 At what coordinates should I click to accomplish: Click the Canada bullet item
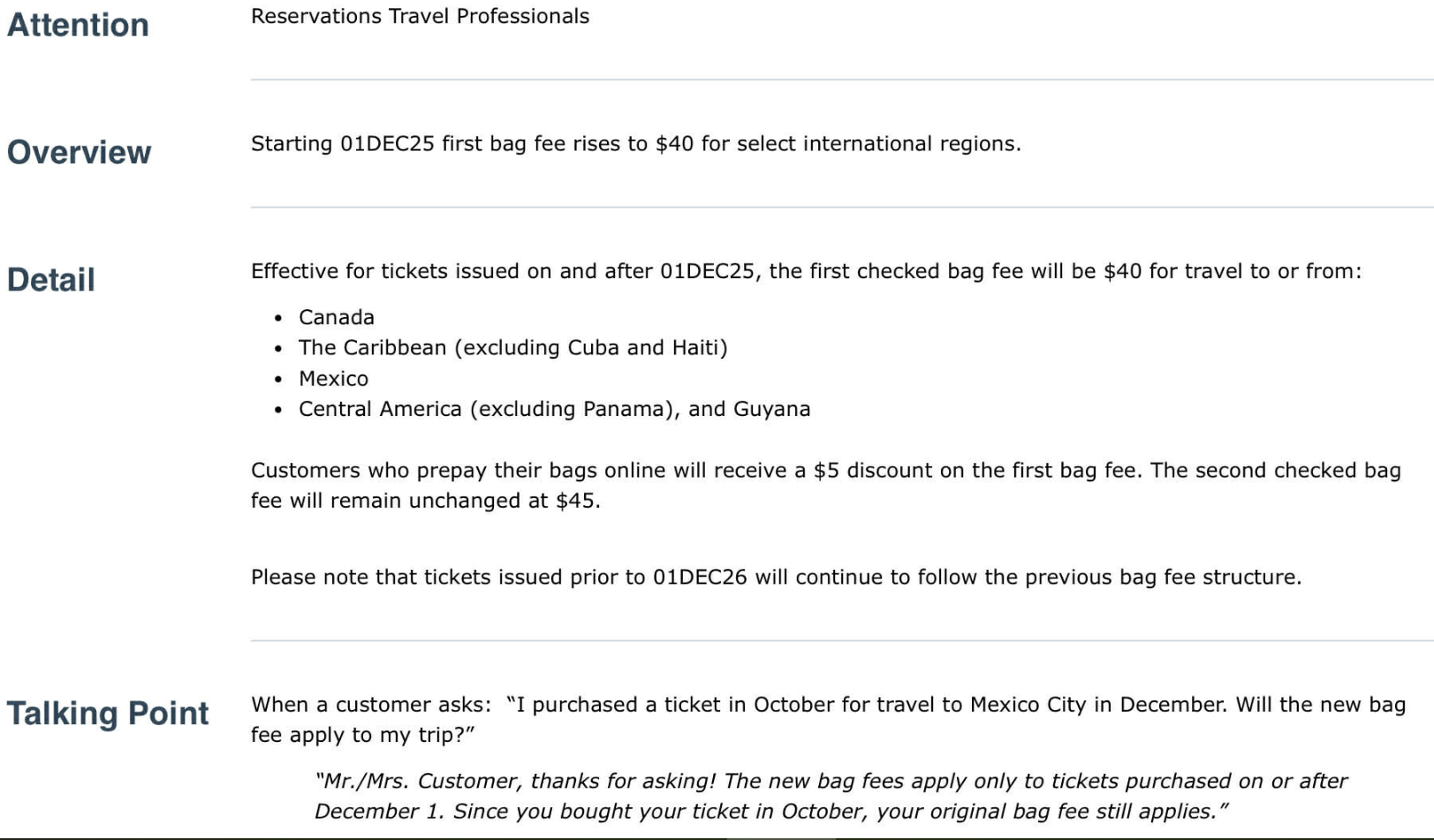(x=336, y=317)
